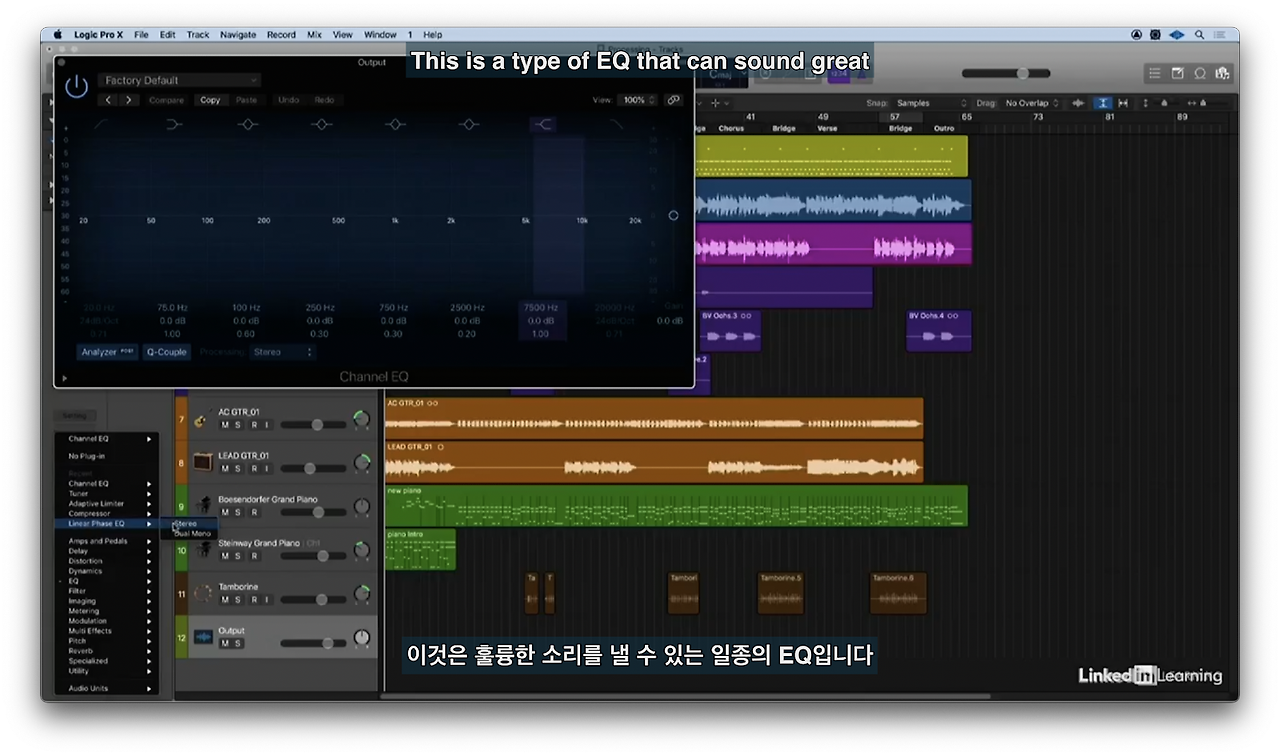This screenshot has width=1280, height=756.
Task: Click the Compare button in Channel EQ
Action: tap(166, 100)
